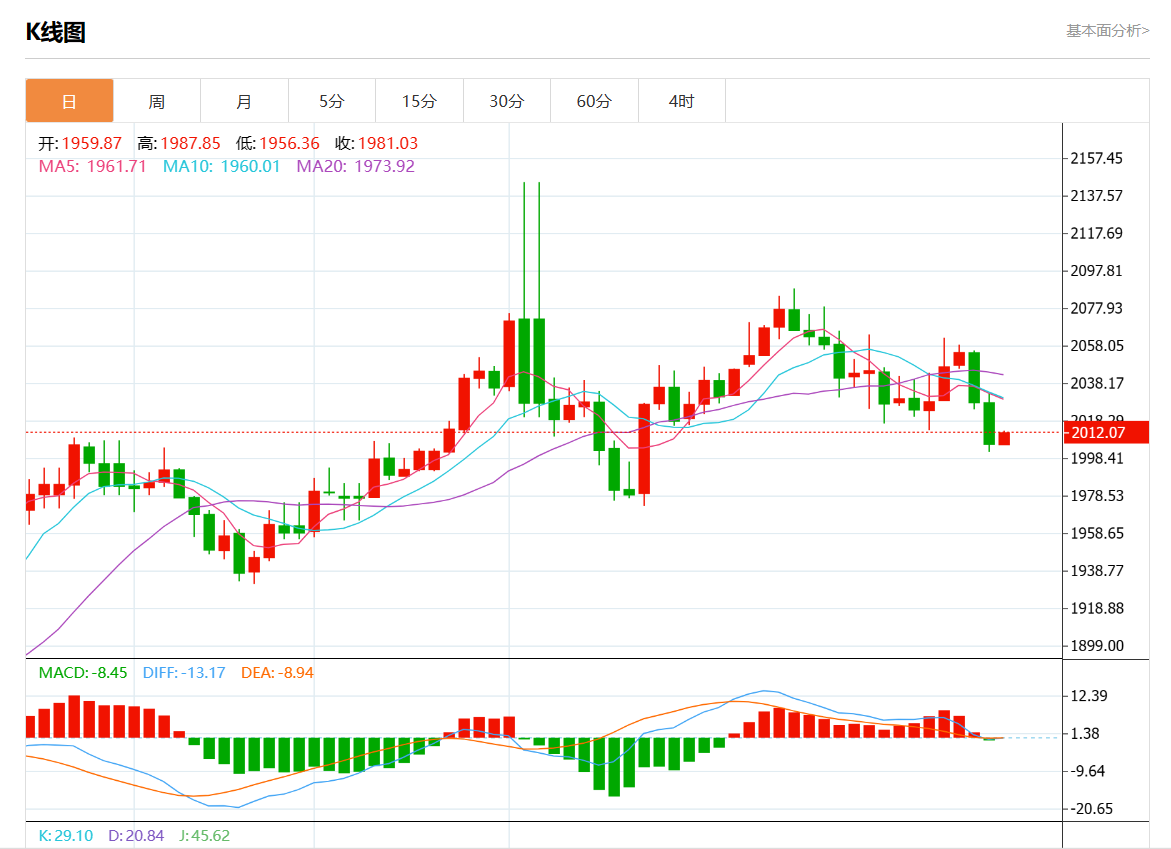The width and height of the screenshot is (1171, 849).
Task: Click the J:45.62 KDJ indicator label
Action: tap(205, 836)
